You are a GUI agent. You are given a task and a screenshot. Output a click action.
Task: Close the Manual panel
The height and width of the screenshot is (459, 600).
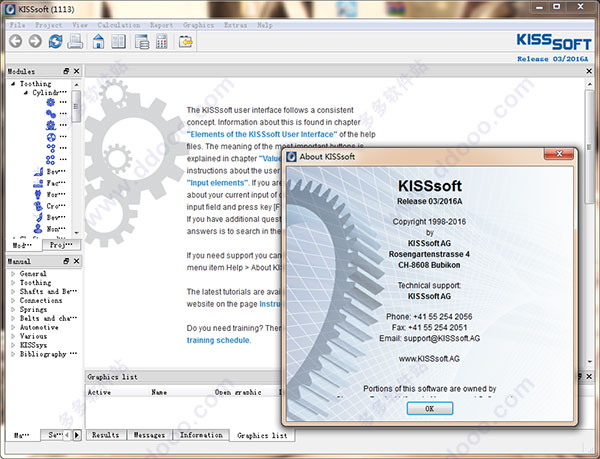(77, 261)
